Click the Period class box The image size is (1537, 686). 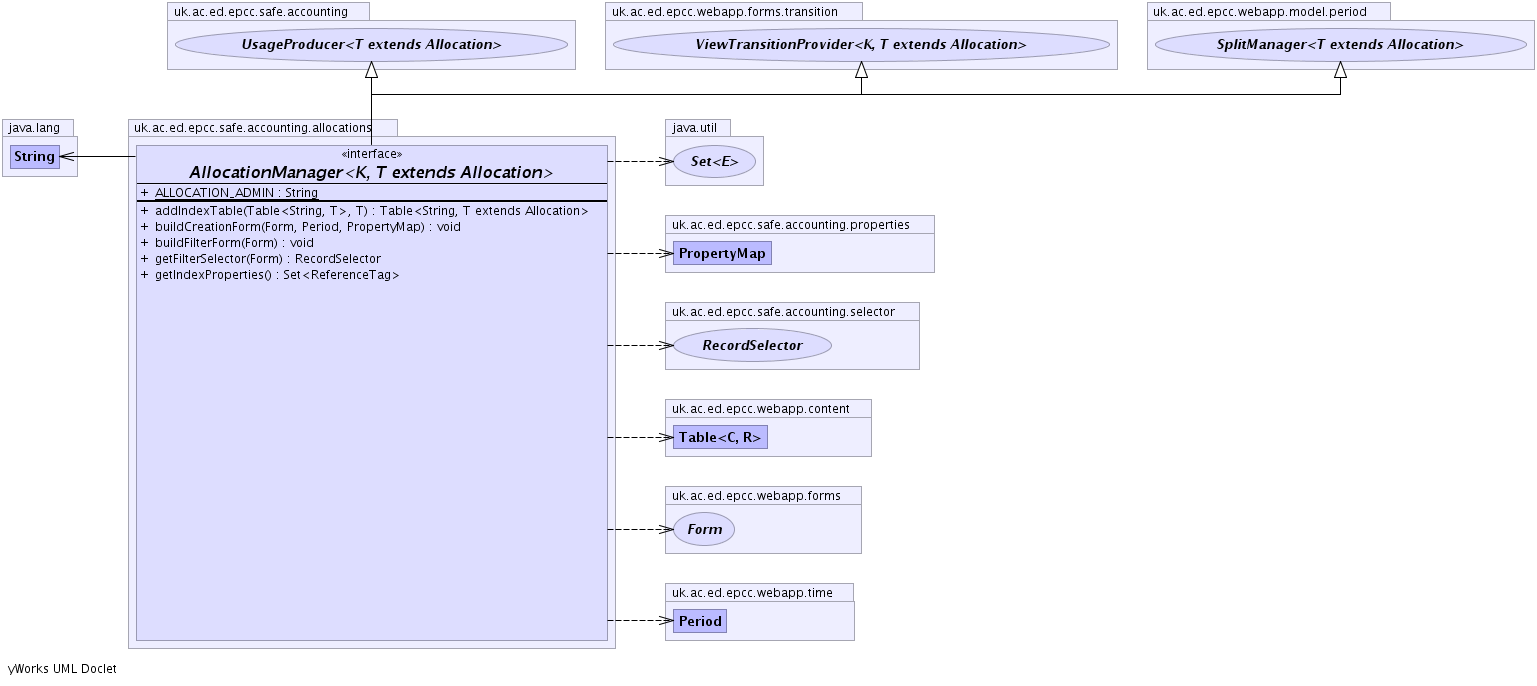click(699, 621)
